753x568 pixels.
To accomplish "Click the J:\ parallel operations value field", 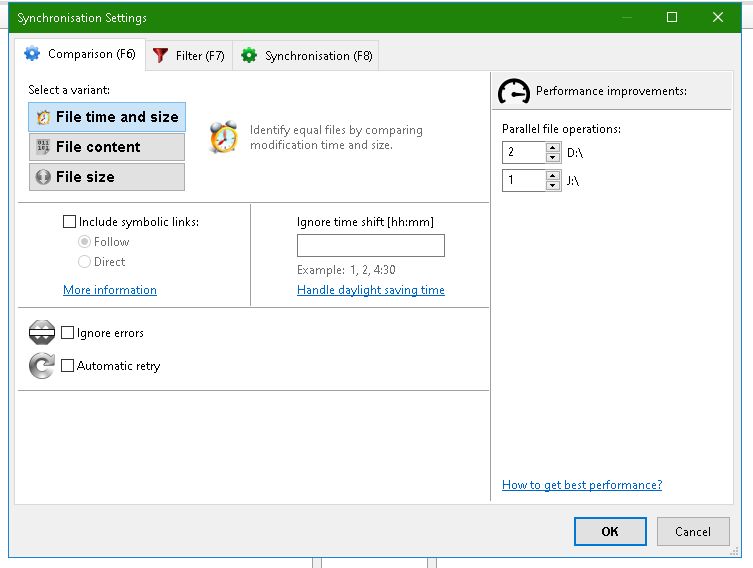I will coord(524,180).
